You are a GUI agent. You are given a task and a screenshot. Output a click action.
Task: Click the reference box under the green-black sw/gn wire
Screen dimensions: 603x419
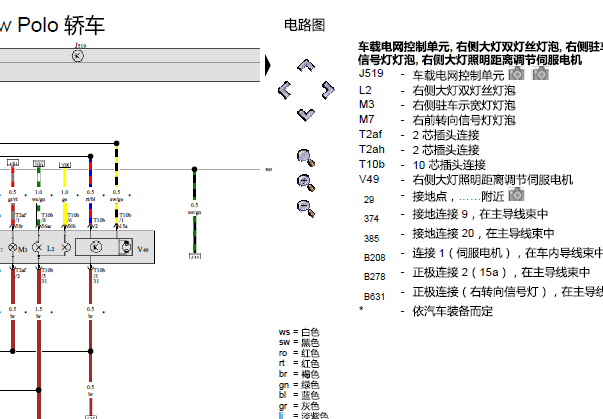pos(195,256)
